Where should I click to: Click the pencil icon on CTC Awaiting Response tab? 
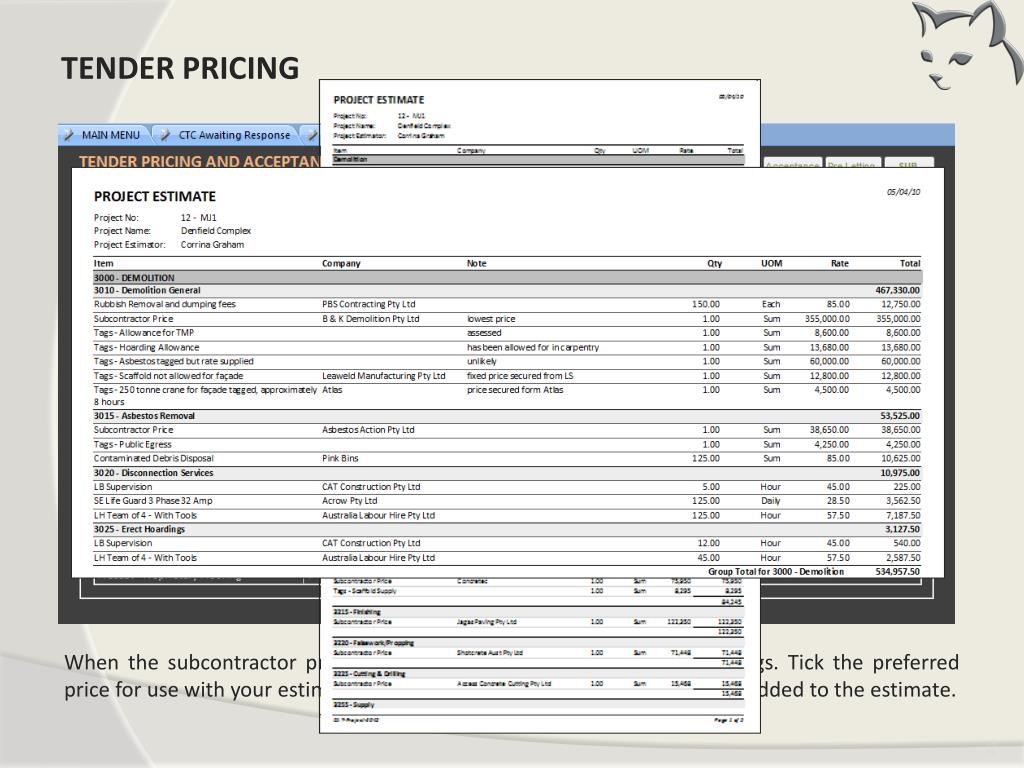[165, 135]
